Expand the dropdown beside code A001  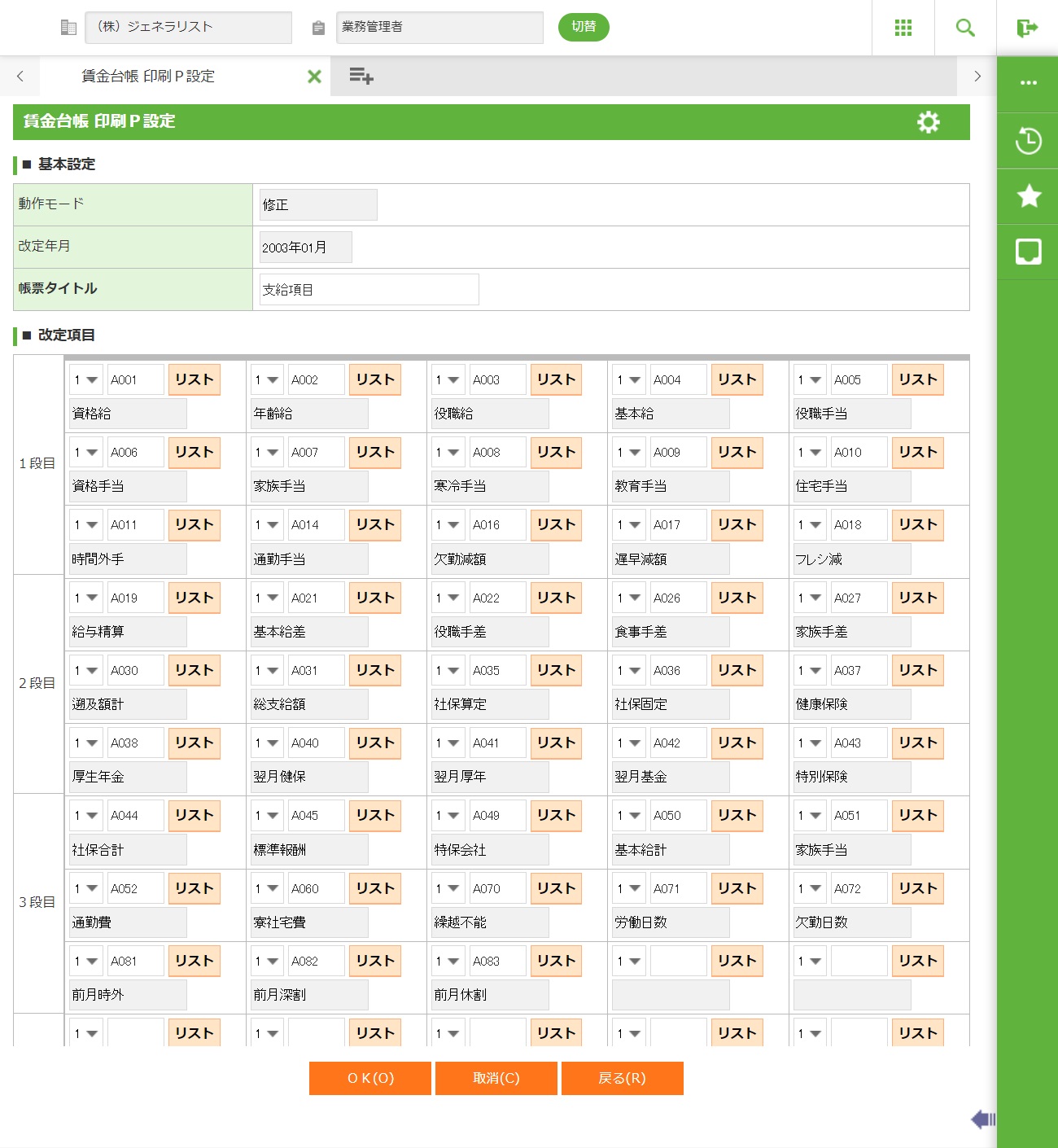85,380
